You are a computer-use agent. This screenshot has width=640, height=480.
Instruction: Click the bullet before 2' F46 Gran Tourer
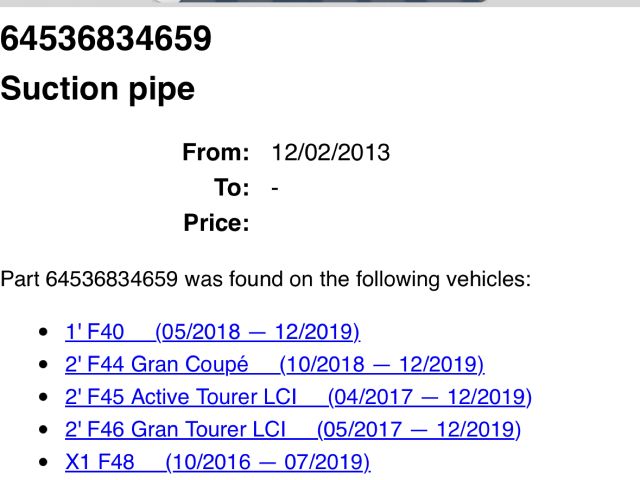click(42, 431)
